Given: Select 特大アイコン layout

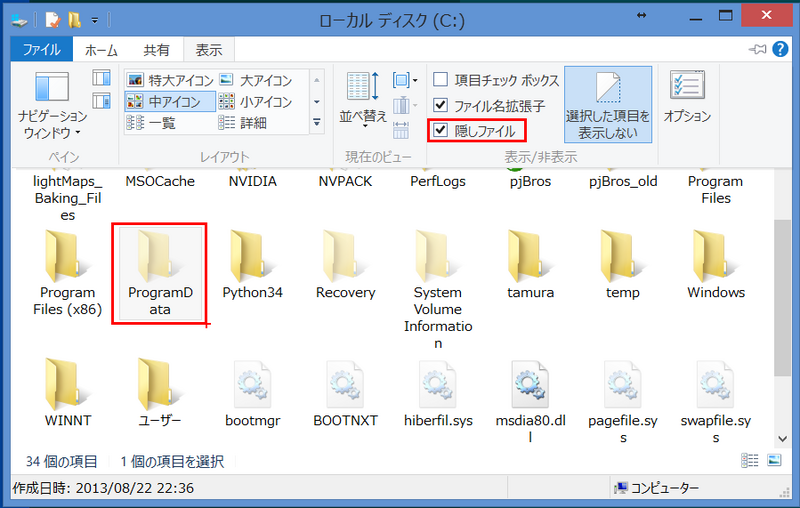Looking at the screenshot, I should point(170,80).
